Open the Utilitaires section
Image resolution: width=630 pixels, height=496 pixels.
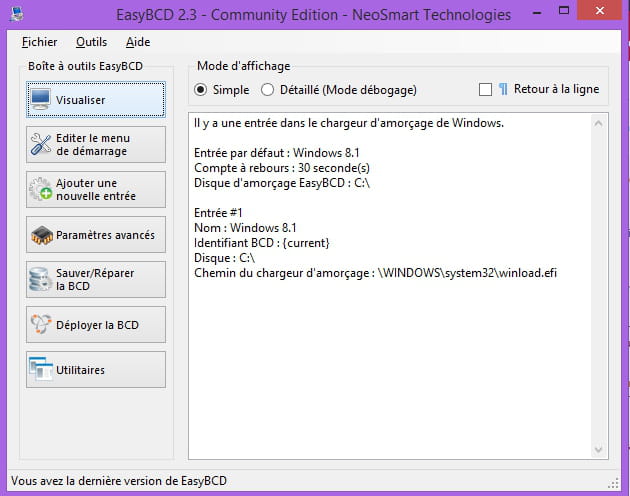(96, 369)
